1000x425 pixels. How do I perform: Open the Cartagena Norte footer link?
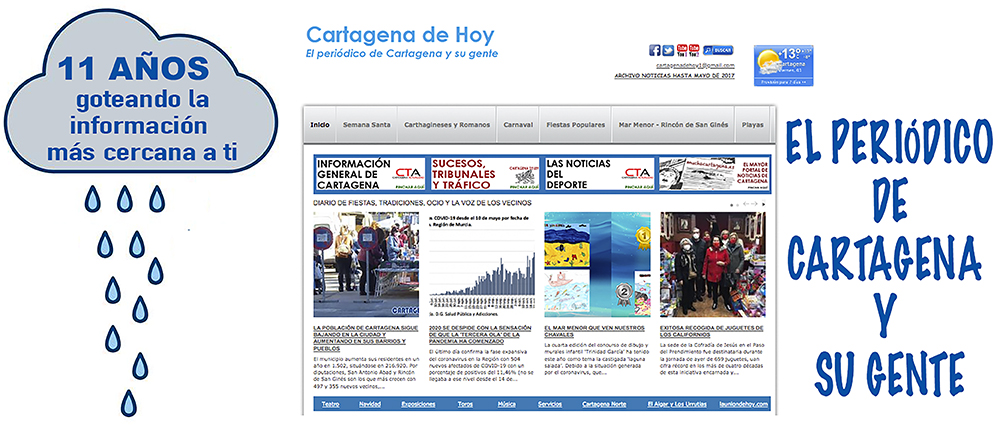(x=606, y=404)
